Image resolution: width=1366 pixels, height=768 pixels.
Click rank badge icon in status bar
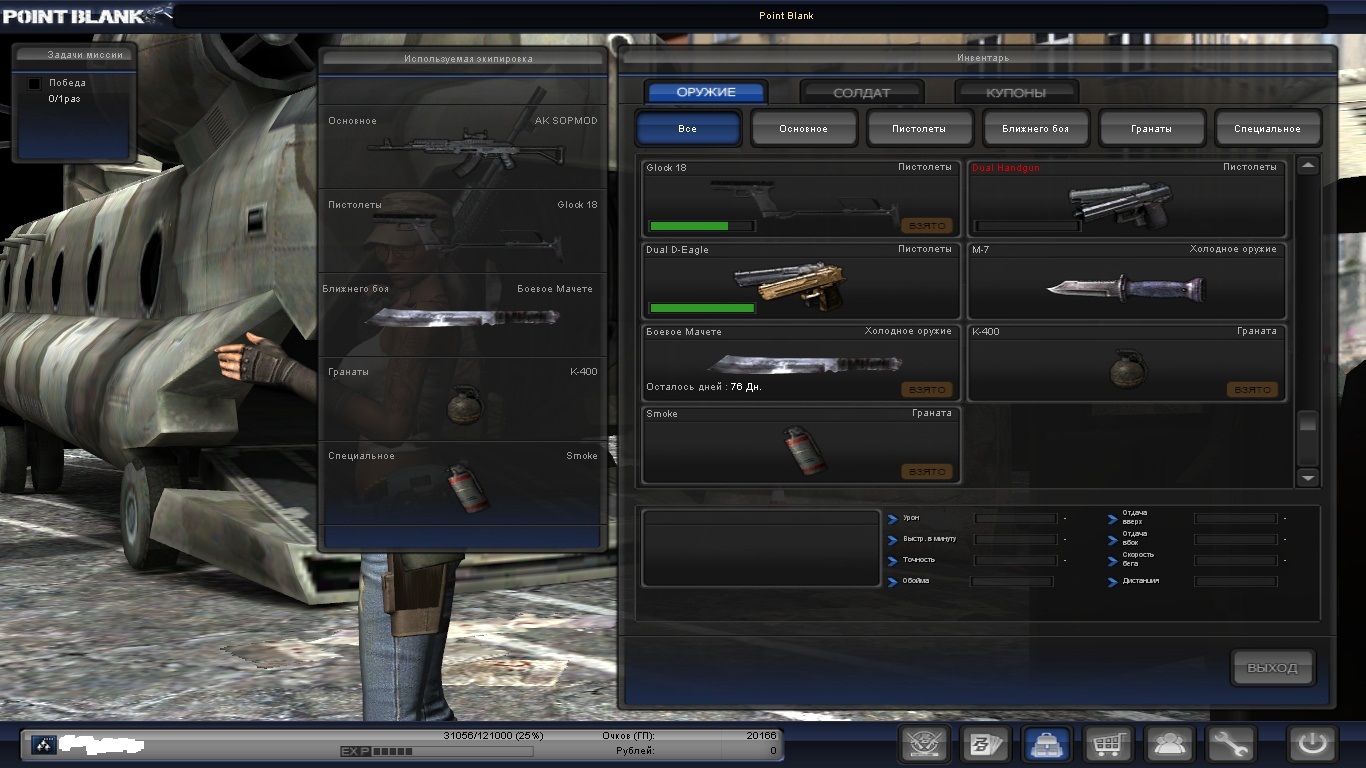point(45,744)
